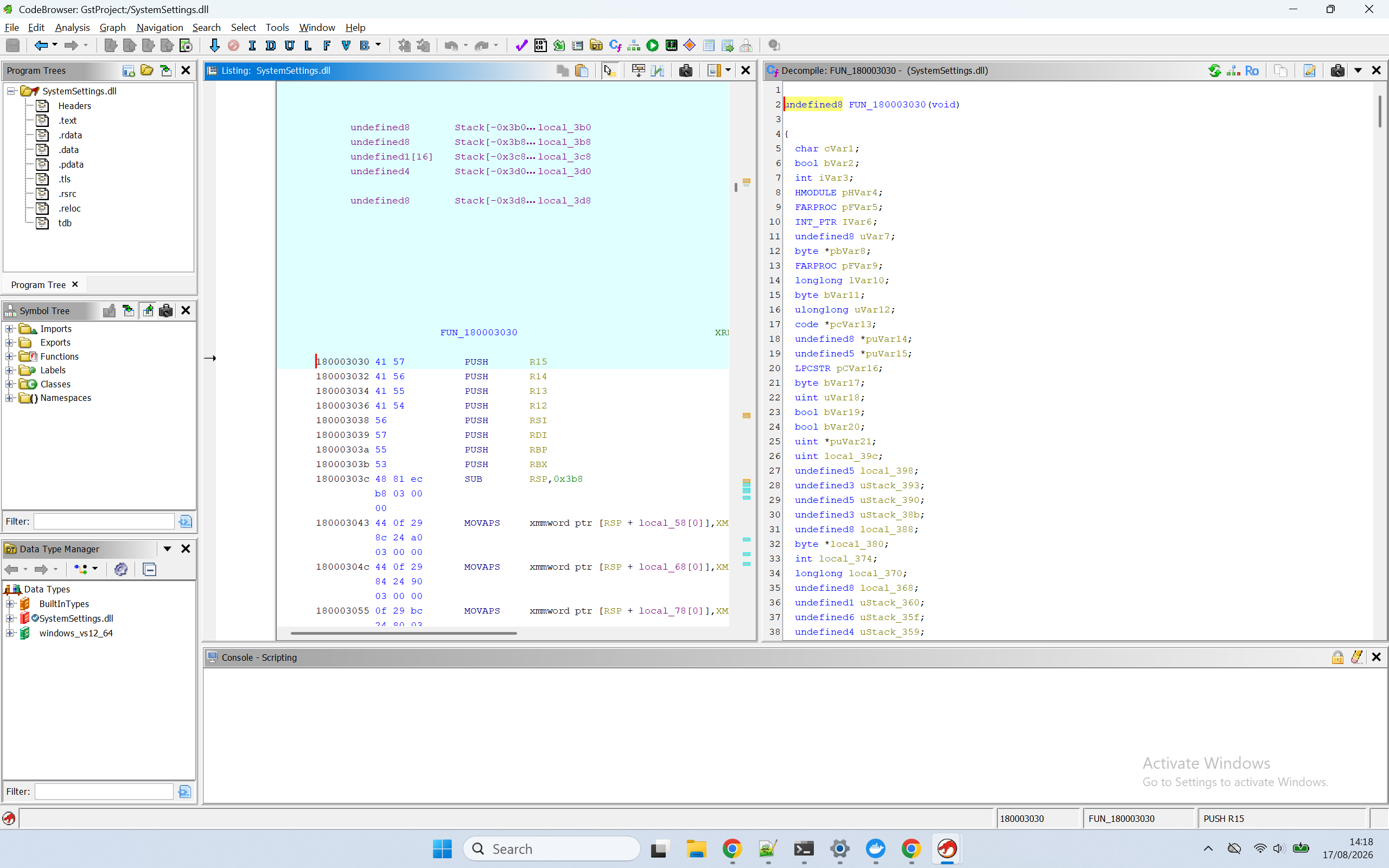Expand the Labels folder in Symbol Tree
The width and height of the screenshot is (1389, 868).
[x=9, y=371]
